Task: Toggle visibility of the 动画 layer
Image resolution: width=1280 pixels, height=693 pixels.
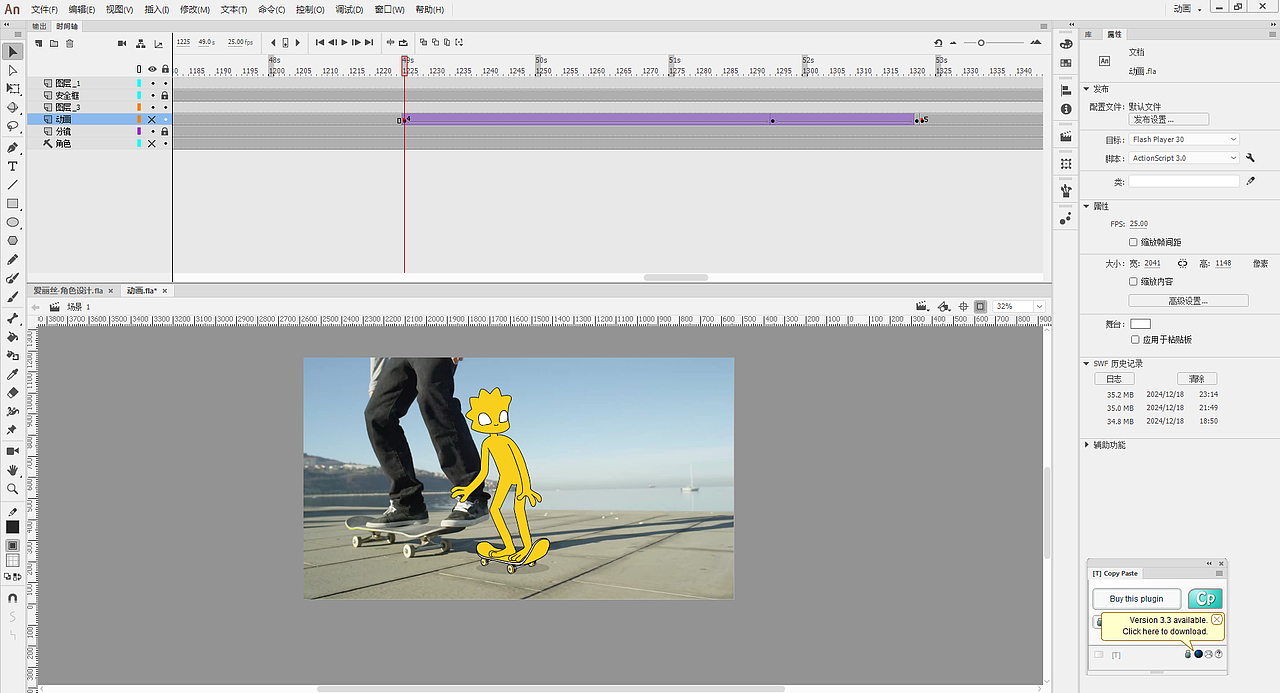Action: coord(152,119)
